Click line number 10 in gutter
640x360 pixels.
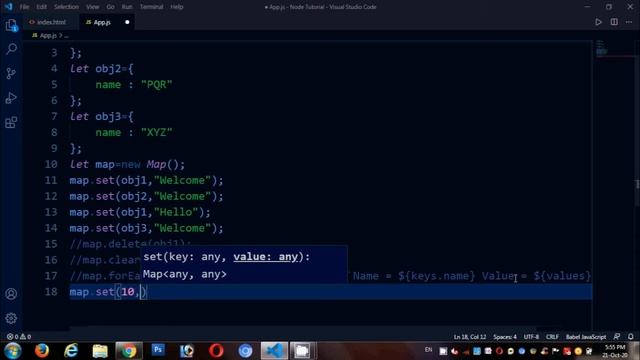click(51, 164)
